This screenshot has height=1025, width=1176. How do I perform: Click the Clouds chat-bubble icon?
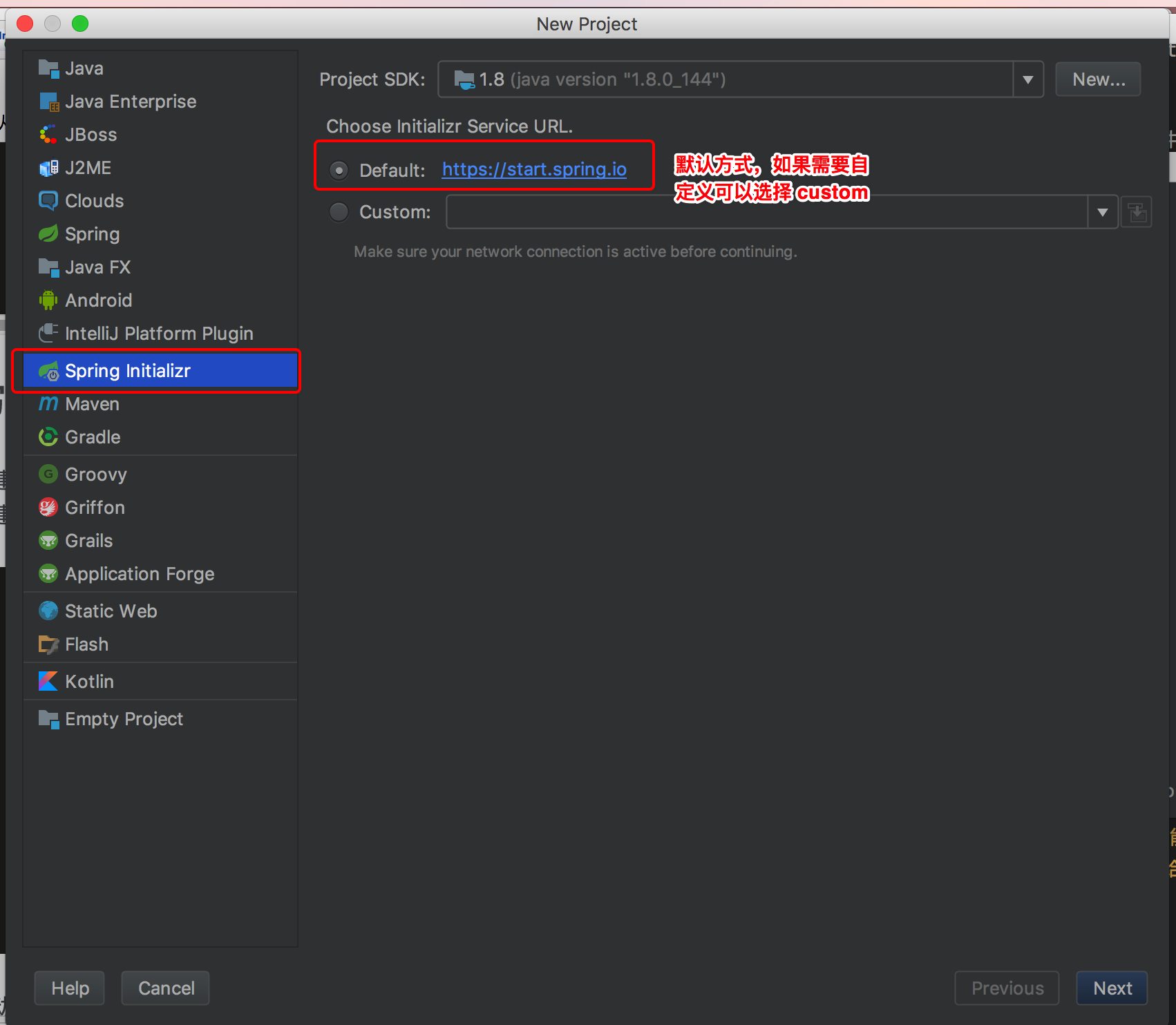pos(48,201)
